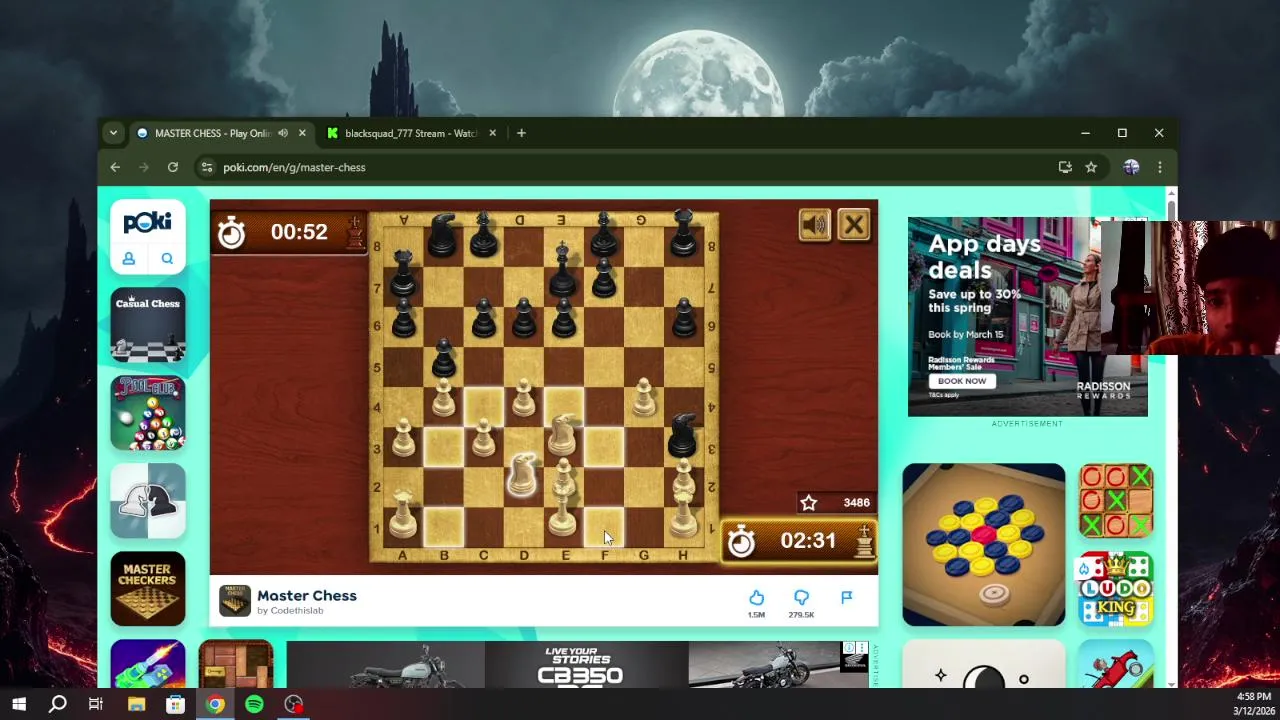
Task: Move knight to highlighted square B3
Action: (443, 447)
